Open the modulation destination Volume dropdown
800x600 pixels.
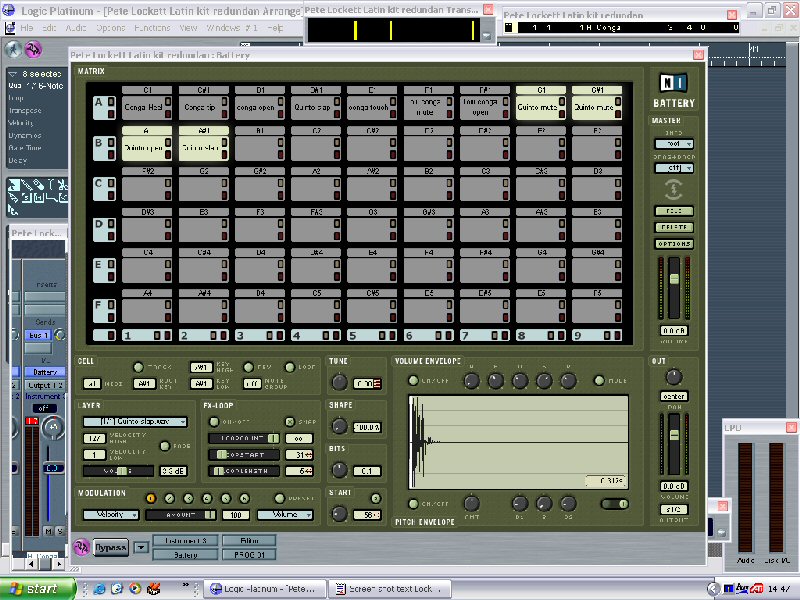[284, 514]
